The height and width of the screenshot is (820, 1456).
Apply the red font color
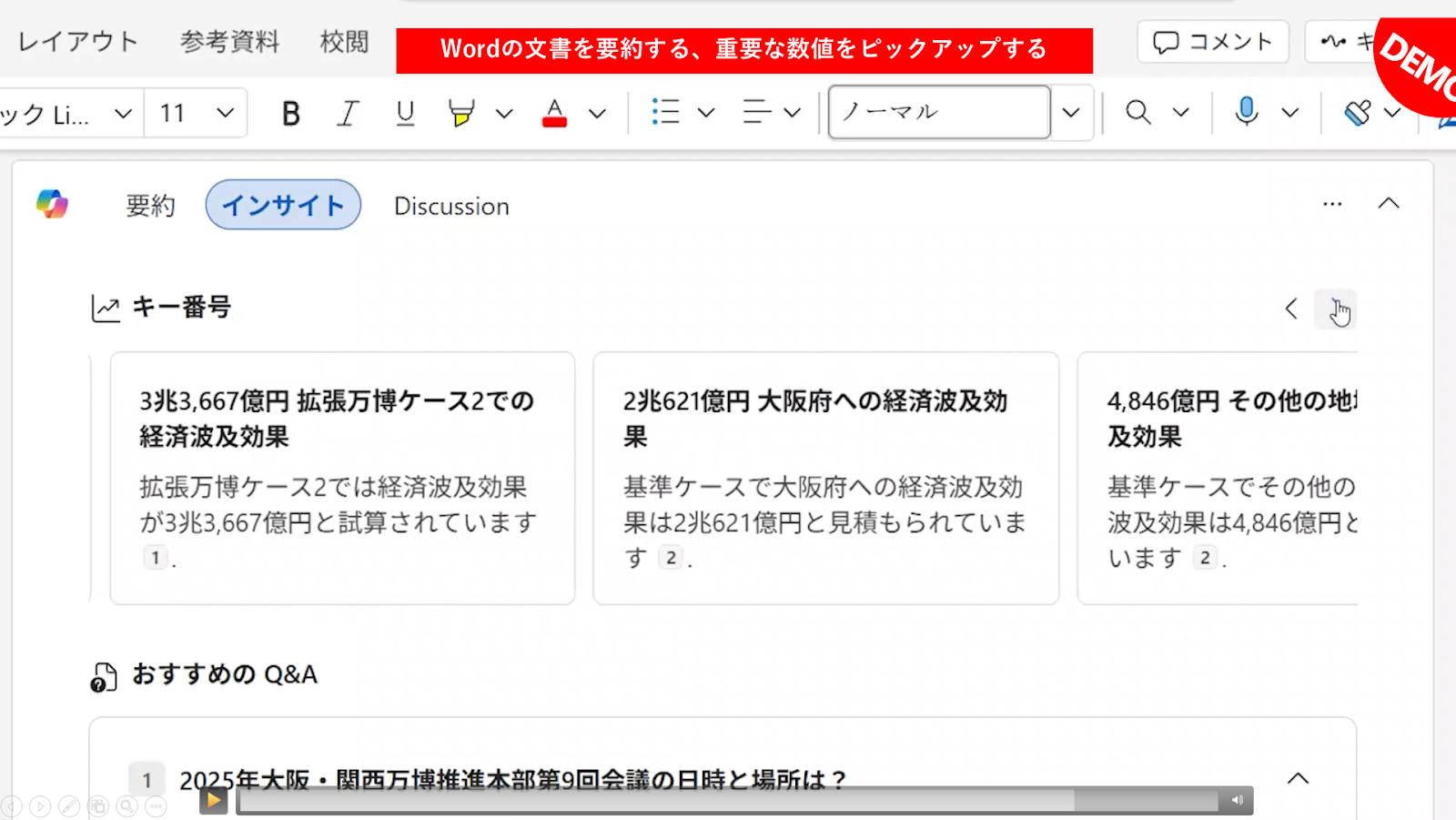(x=554, y=113)
